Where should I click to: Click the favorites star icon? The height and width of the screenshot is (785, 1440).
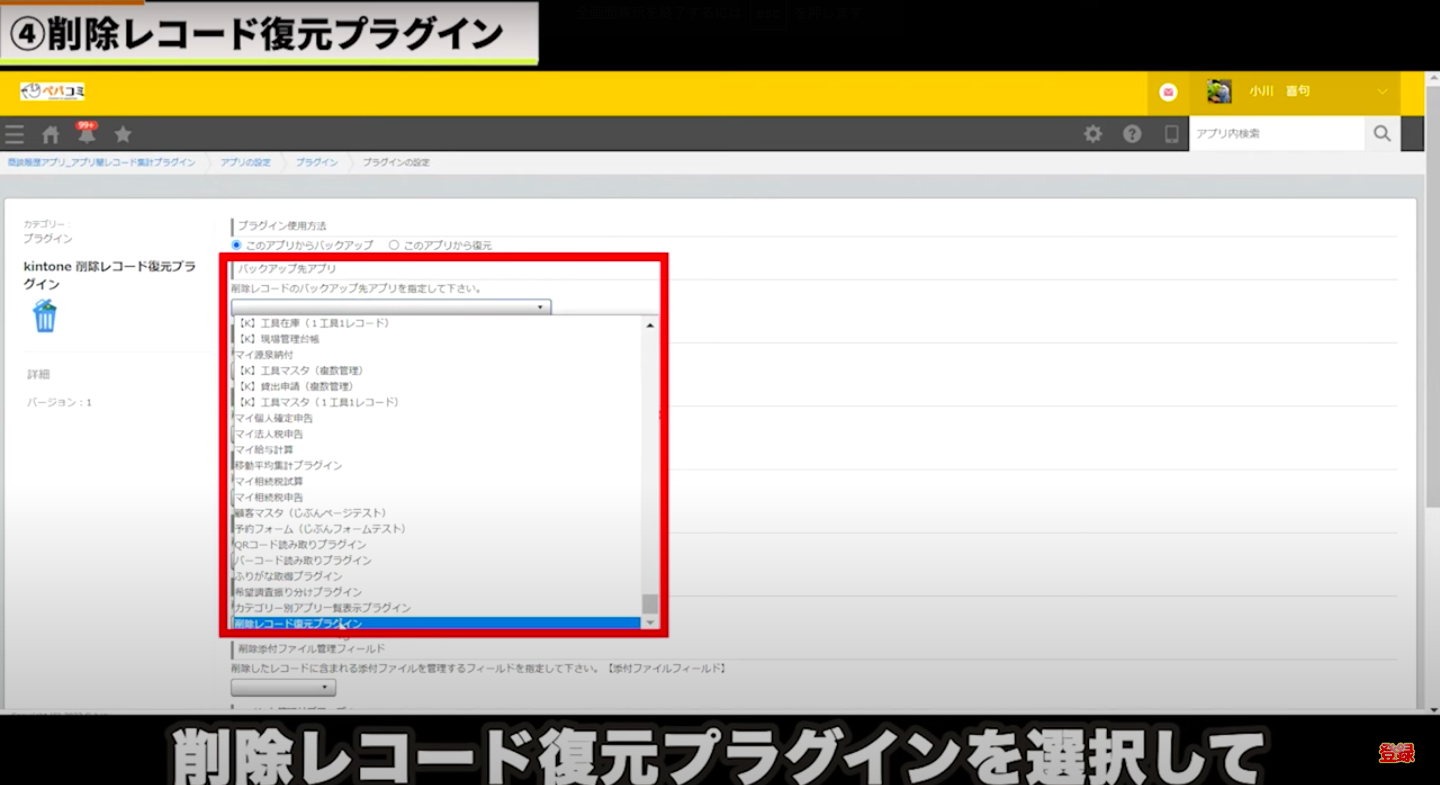[123, 134]
